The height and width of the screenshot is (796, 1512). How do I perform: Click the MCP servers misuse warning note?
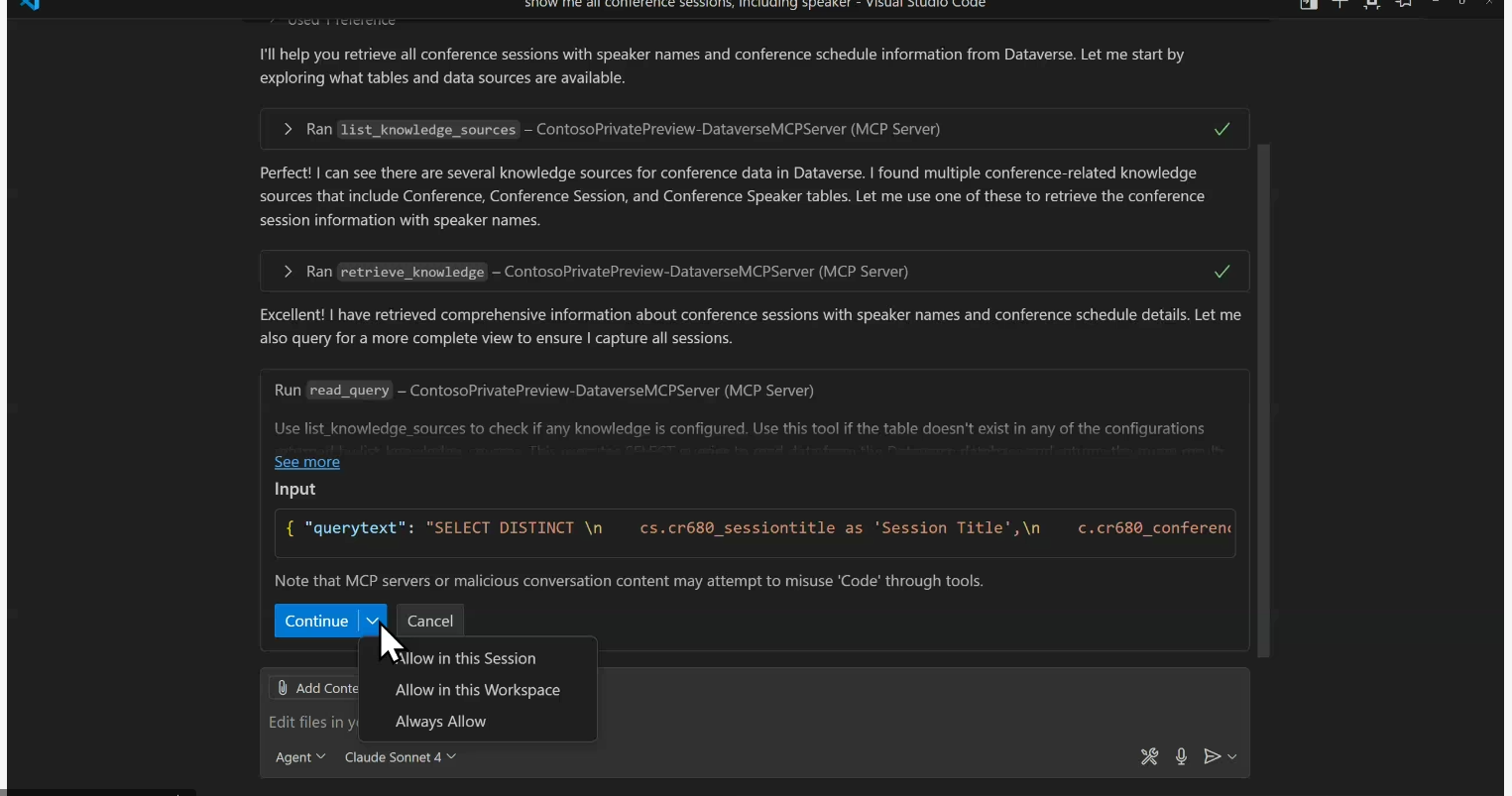coord(629,581)
